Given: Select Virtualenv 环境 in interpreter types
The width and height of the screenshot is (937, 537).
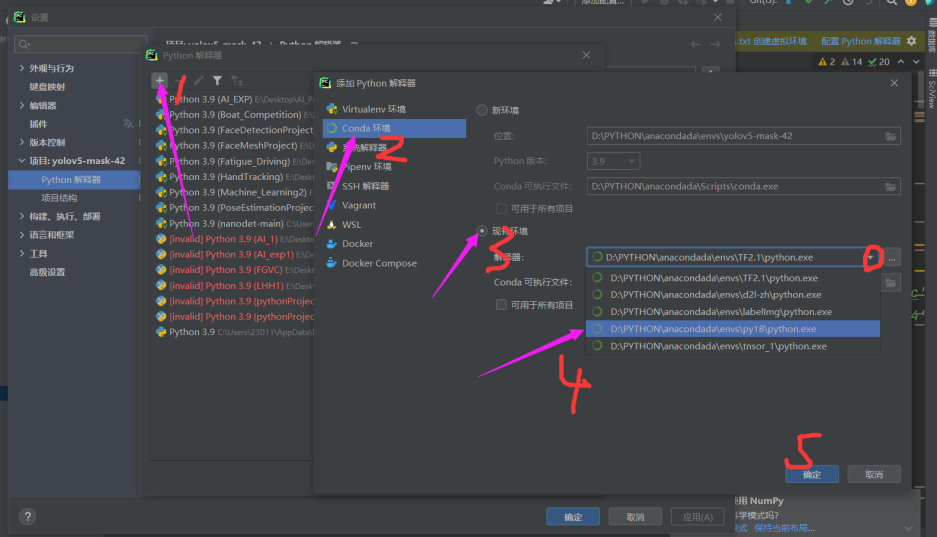Looking at the screenshot, I should tap(394, 109).
